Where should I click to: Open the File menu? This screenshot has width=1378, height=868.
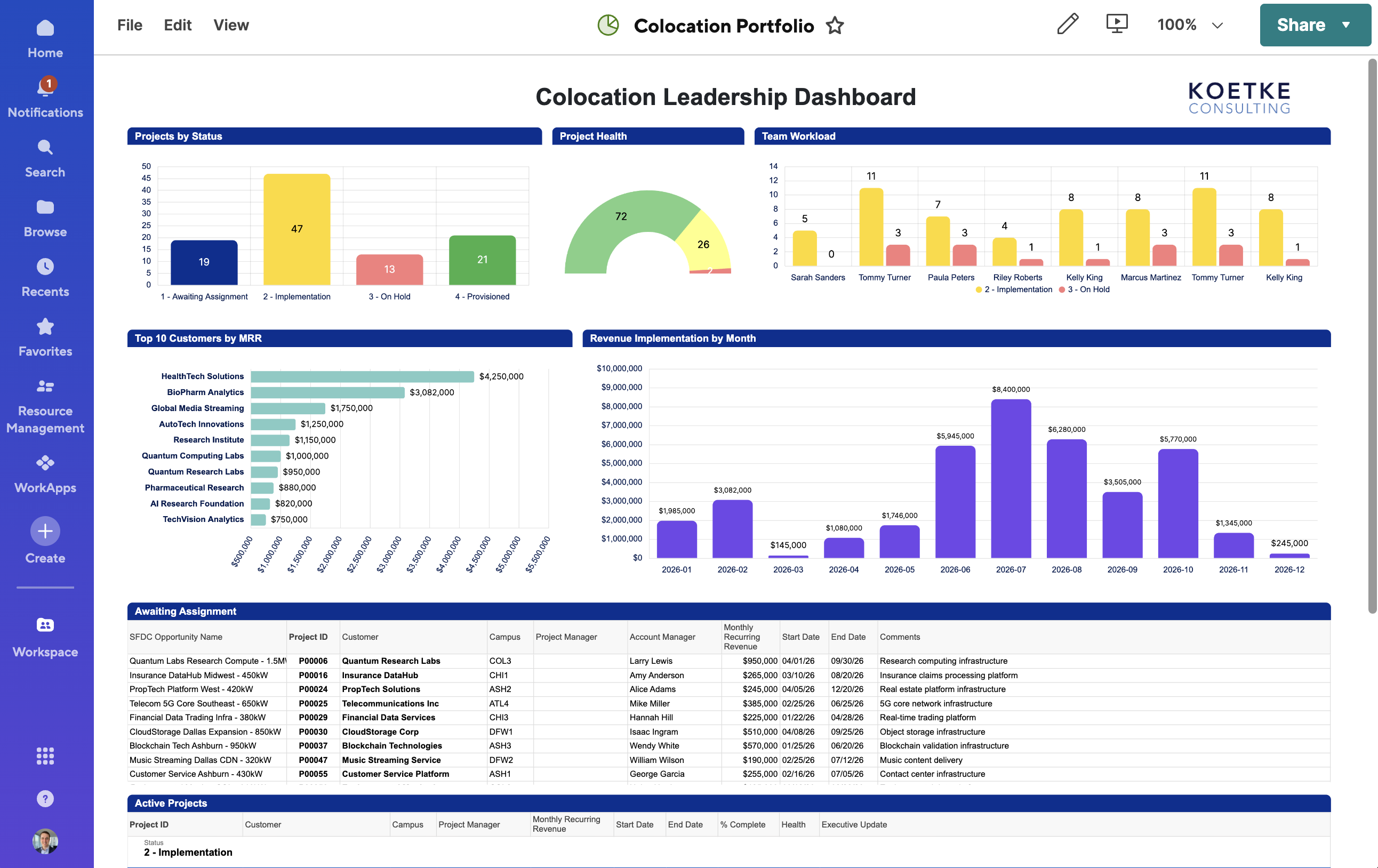tap(130, 25)
